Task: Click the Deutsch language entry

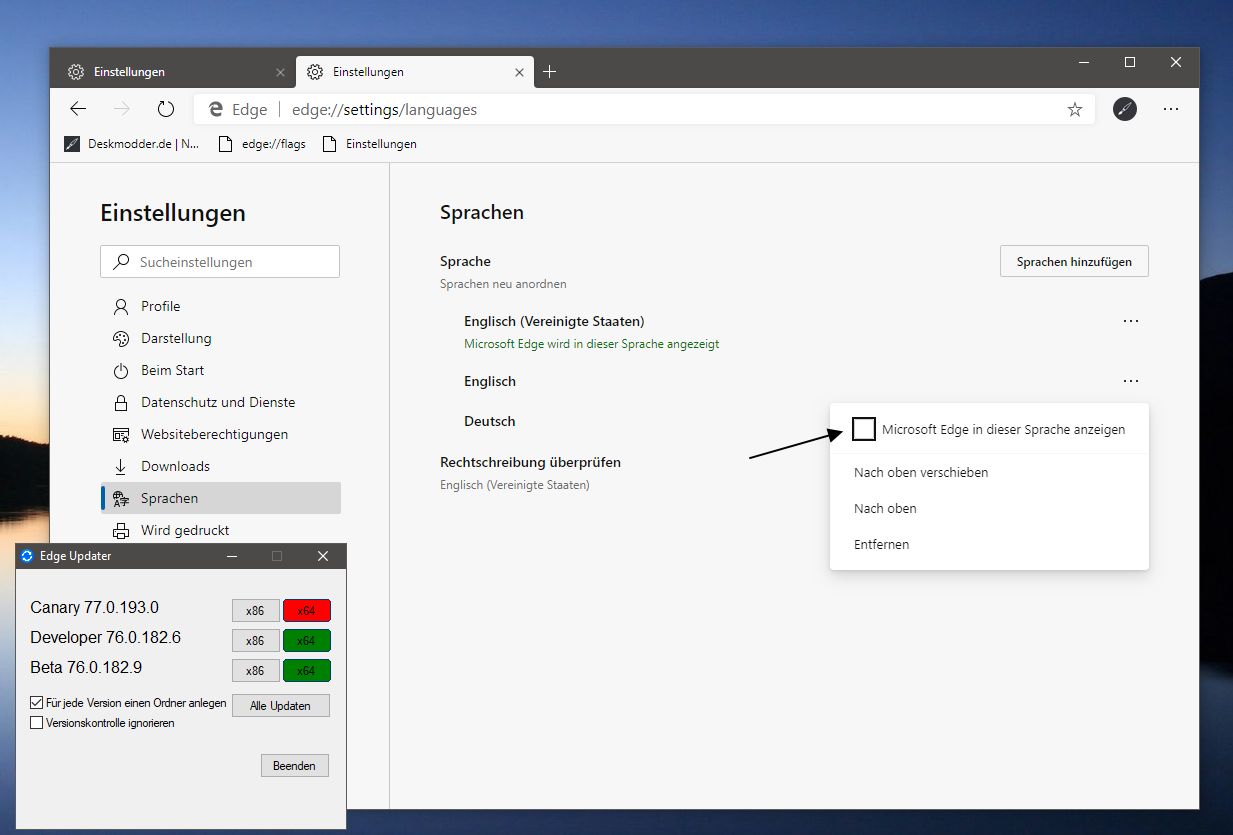Action: coord(490,421)
